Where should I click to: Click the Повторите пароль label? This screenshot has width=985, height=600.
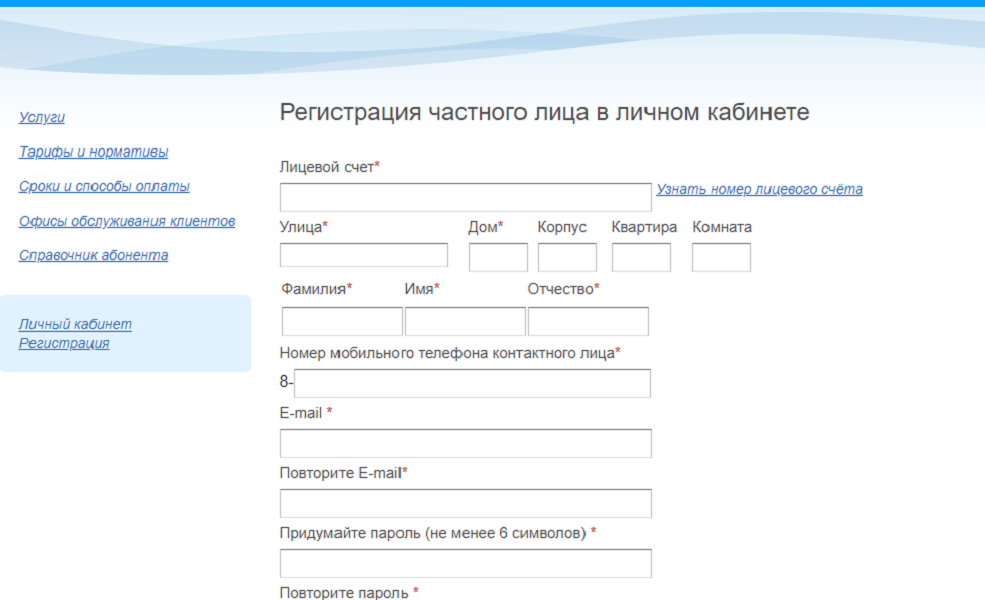coord(349,592)
